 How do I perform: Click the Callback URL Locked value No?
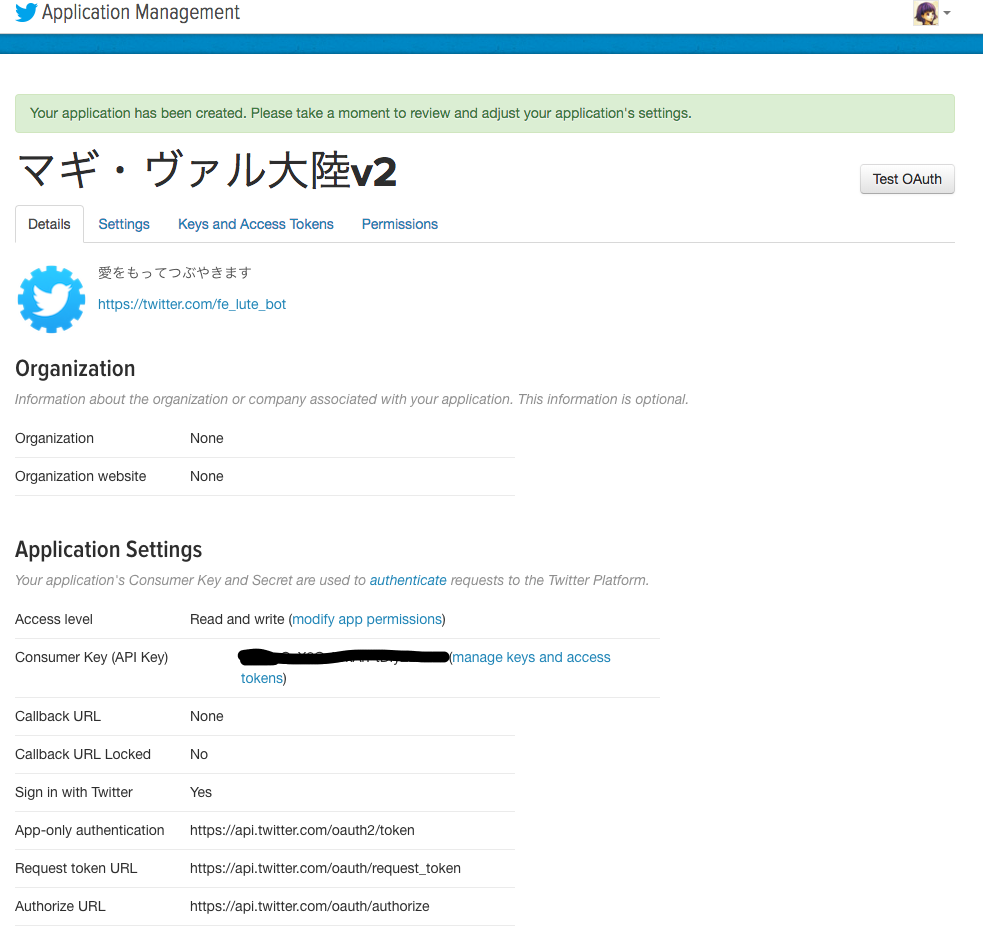pos(199,754)
